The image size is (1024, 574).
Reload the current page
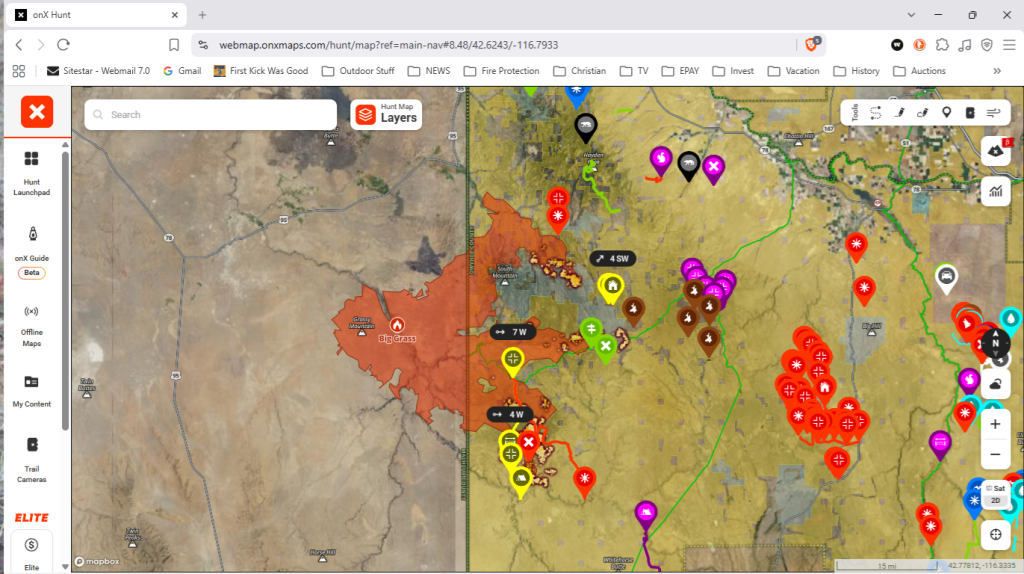(x=63, y=45)
